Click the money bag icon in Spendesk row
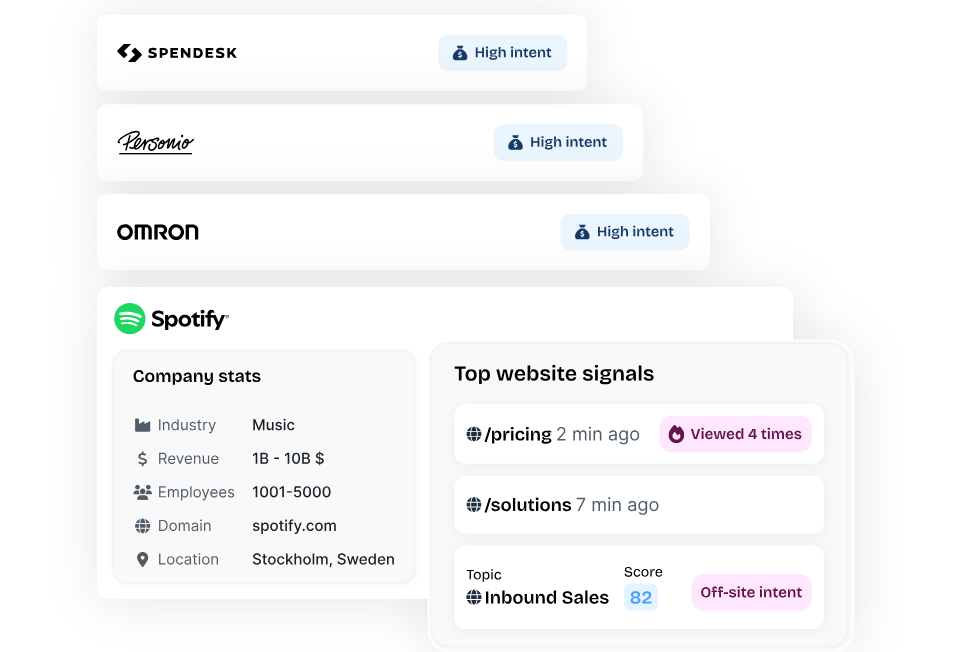This screenshot has height=652, width=975. click(x=460, y=53)
